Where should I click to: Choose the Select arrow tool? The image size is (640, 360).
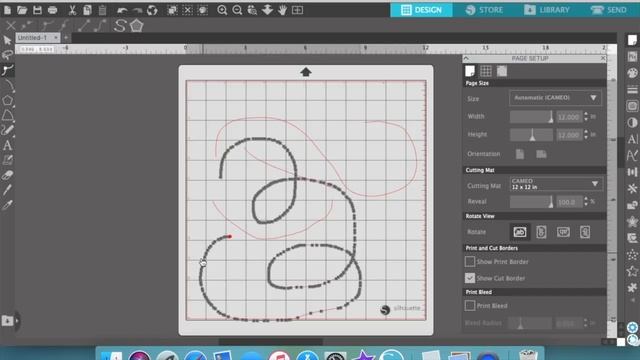tap(7, 40)
